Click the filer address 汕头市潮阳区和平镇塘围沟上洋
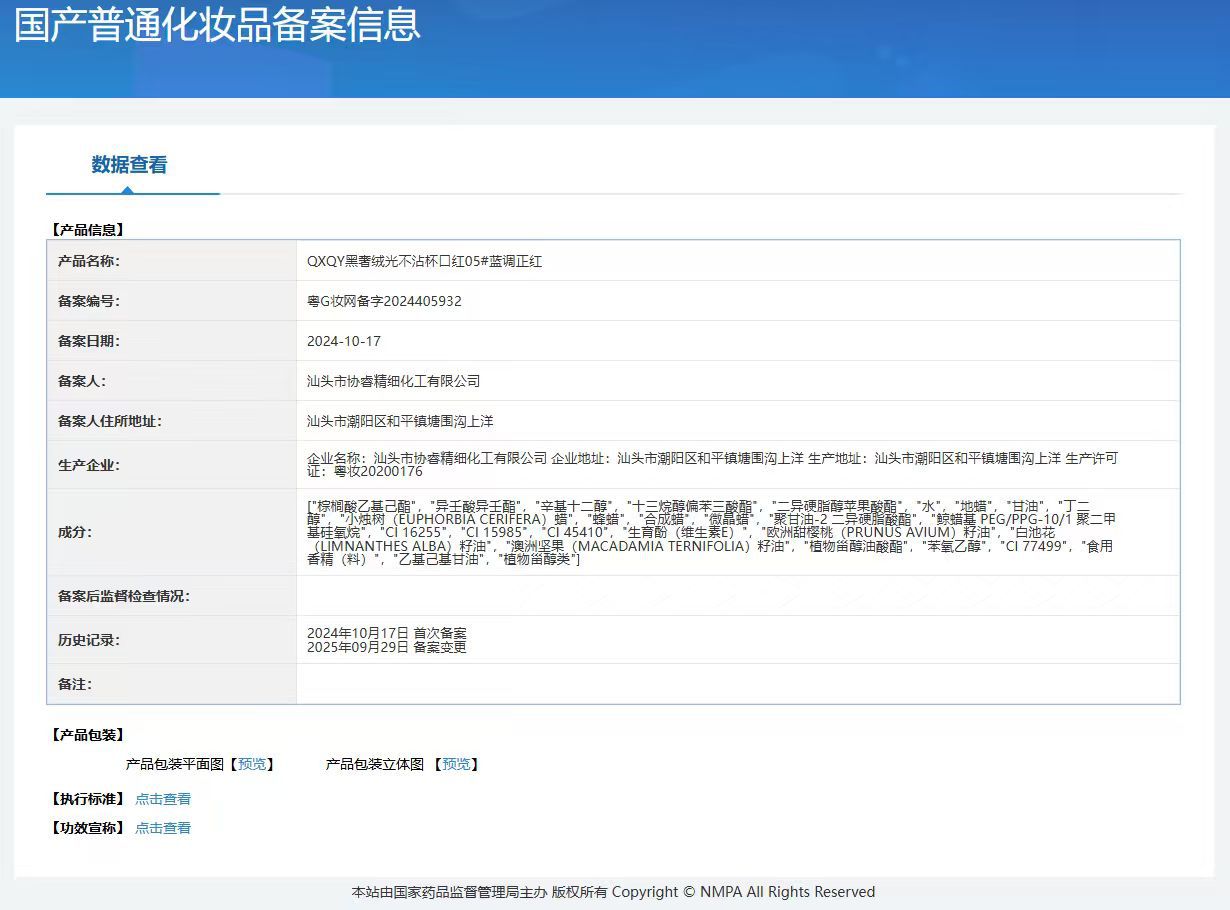Image resolution: width=1230 pixels, height=910 pixels. pos(400,421)
